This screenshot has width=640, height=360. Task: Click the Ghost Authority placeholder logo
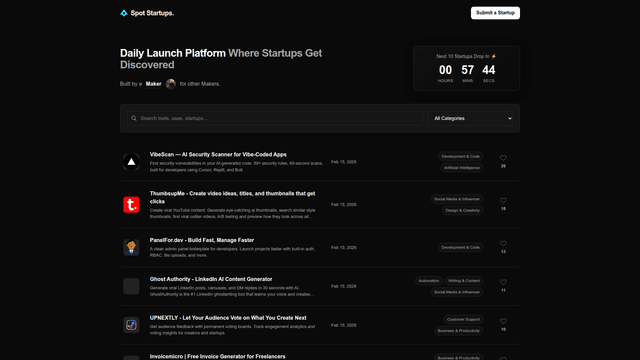[131, 287]
